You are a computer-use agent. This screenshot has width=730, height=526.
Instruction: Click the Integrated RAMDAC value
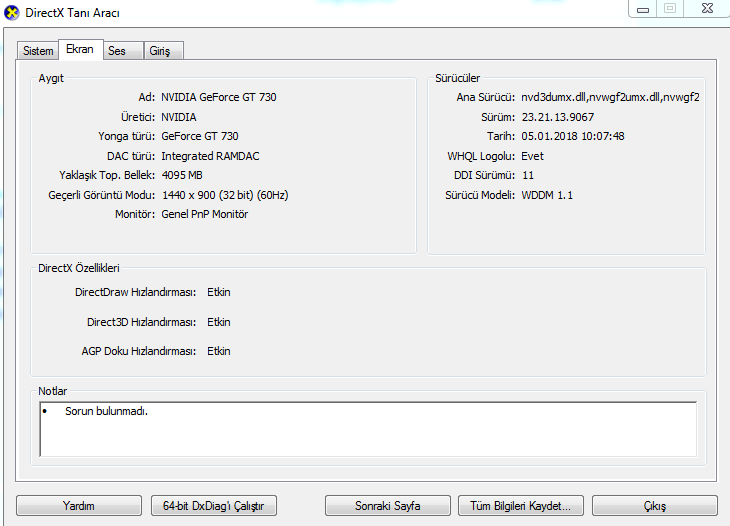pos(210,156)
